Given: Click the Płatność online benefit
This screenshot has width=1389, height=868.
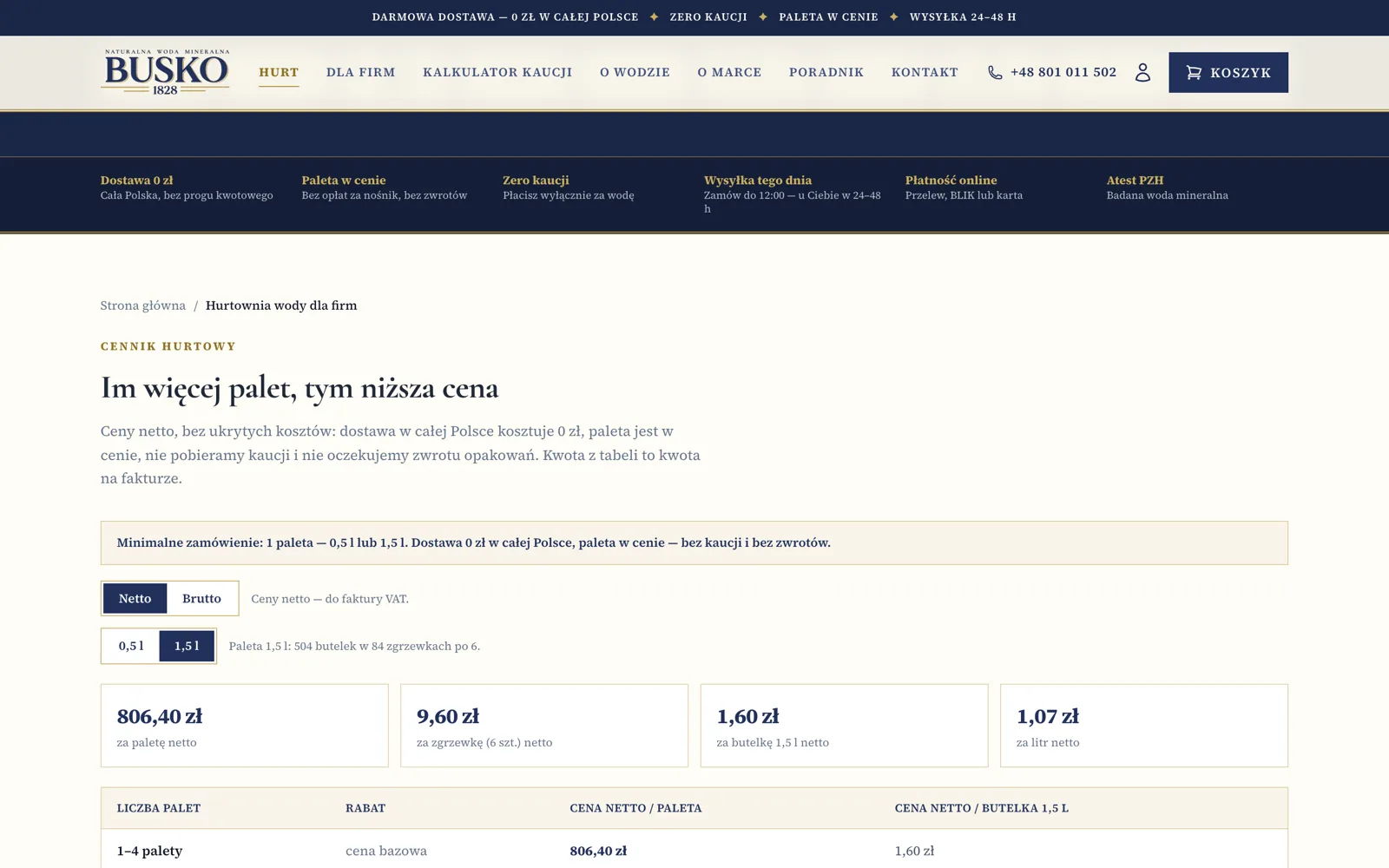Looking at the screenshot, I should [x=964, y=187].
